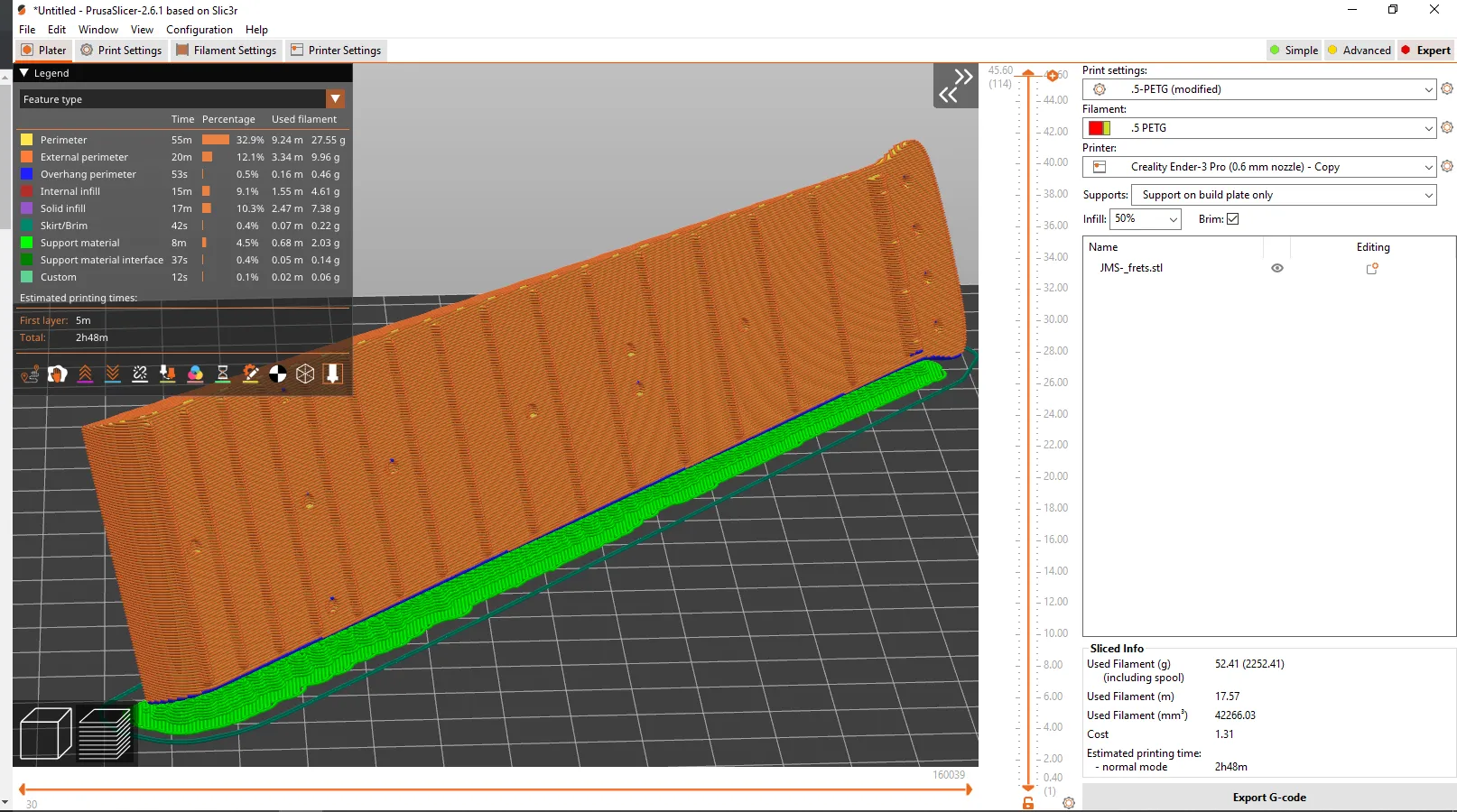Toggle the wipe moves hand icon
The height and width of the screenshot is (812, 1457).
coord(57,374)
